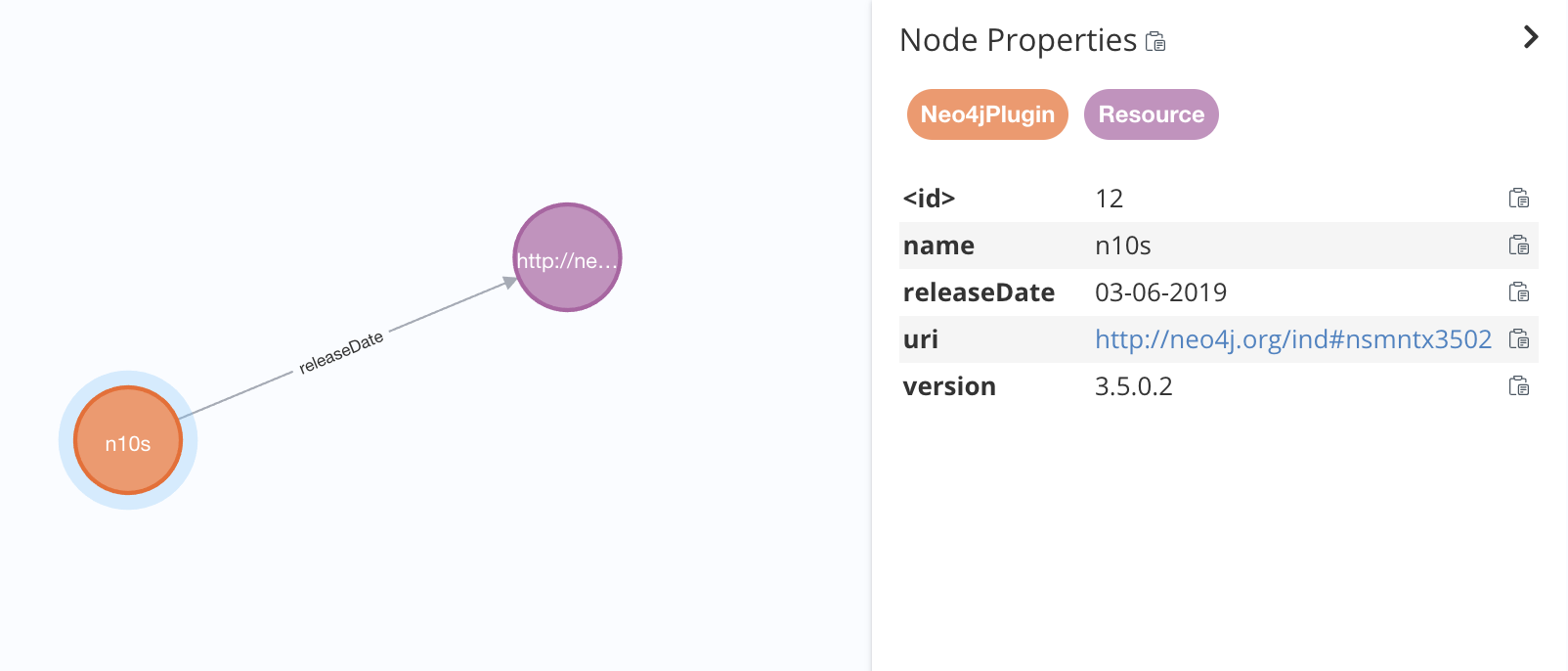Copy the <id> property value
Screen dimensions: 1568x671
pyautogui.click(x=1518, y=199)
